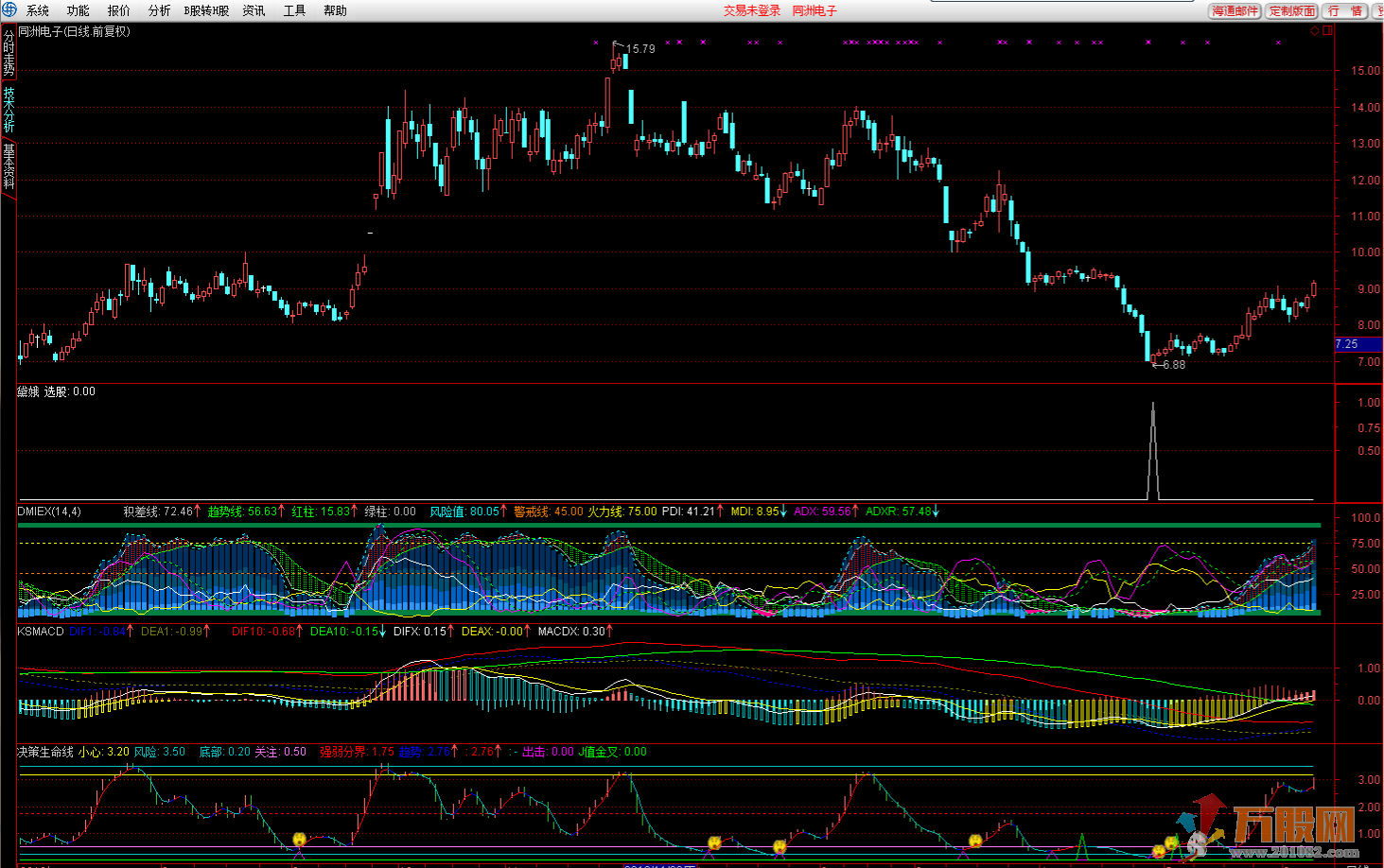Viewport: 1384px width, 868px height.
Task: Click the 10.00 price axis label
Action: coord(1365,252)
